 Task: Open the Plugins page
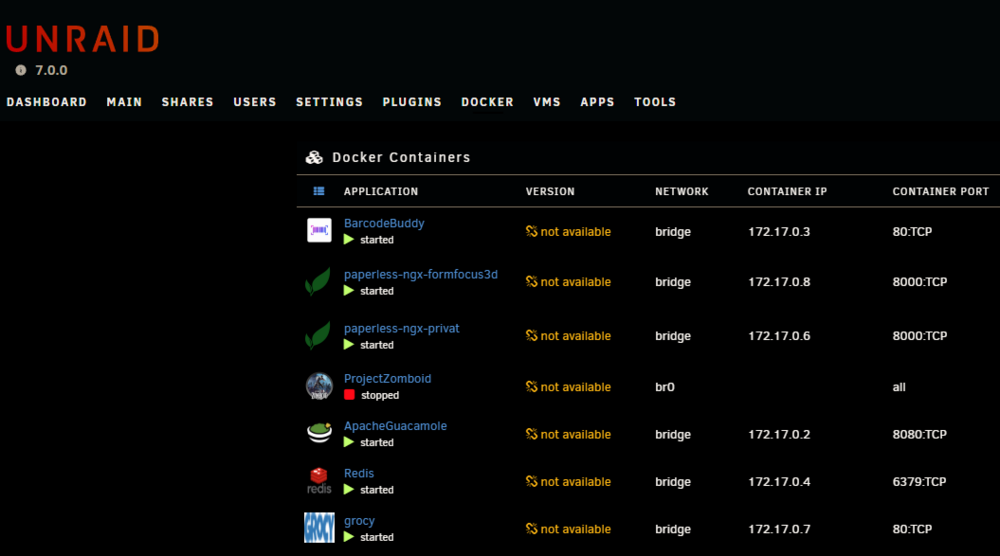pos(412,102)
